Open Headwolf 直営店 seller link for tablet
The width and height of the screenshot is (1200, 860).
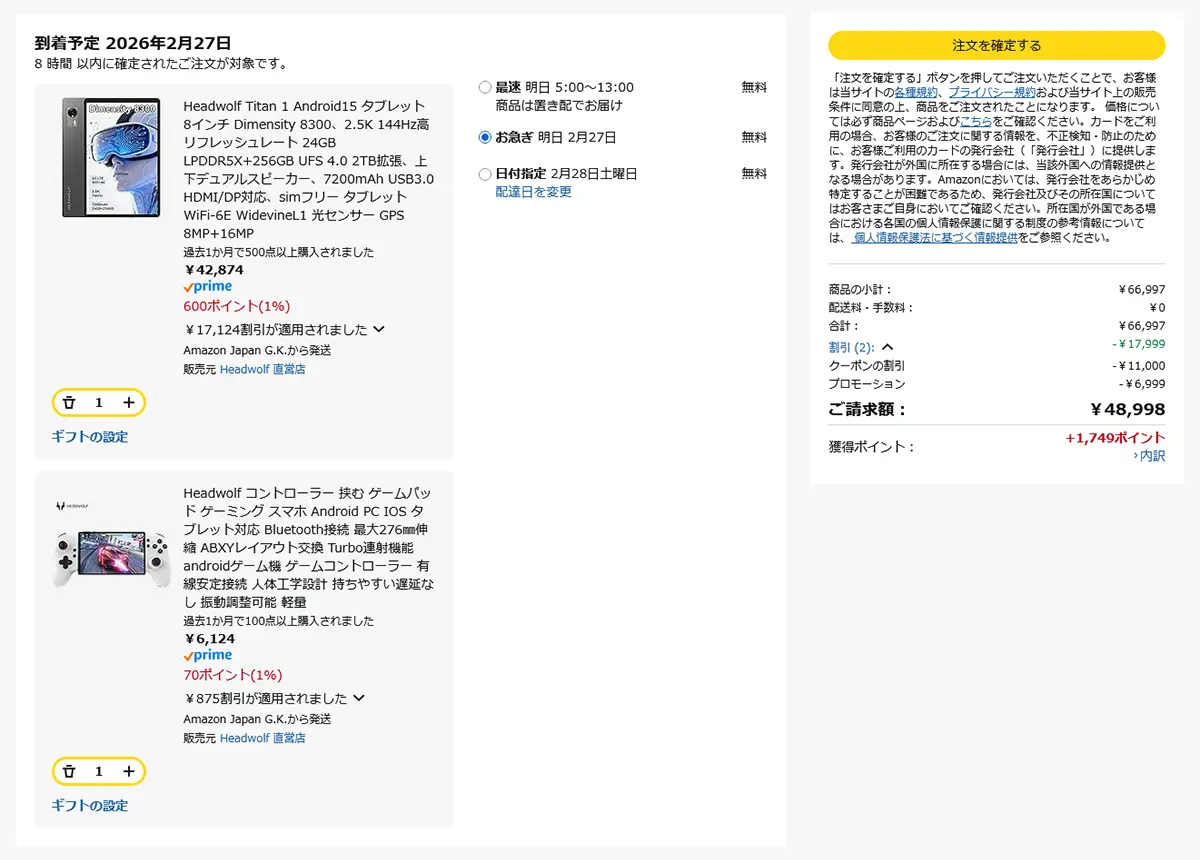click(x=262, y=369)
